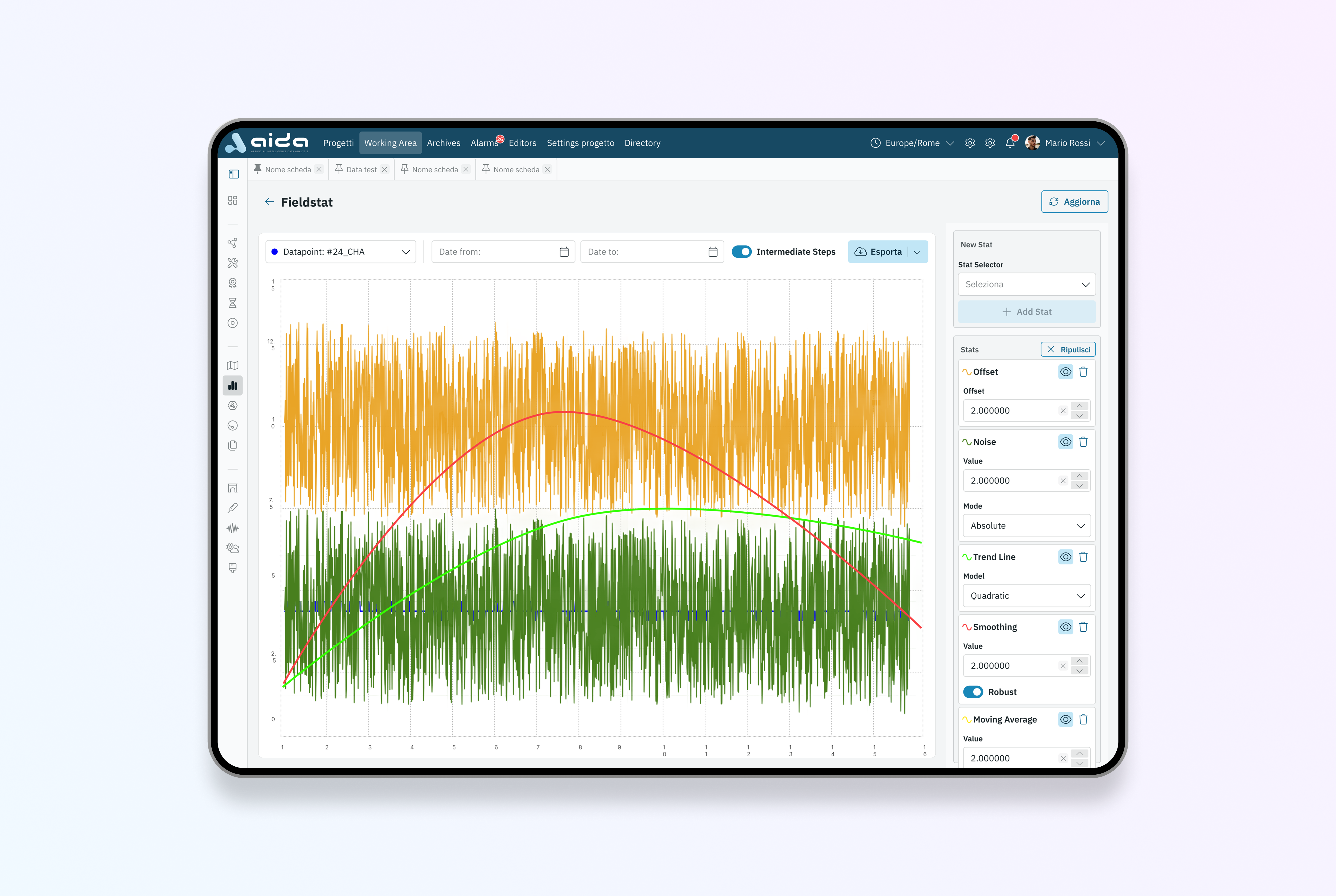
Task: Open the notifications bell
Action: (1010, 143)
